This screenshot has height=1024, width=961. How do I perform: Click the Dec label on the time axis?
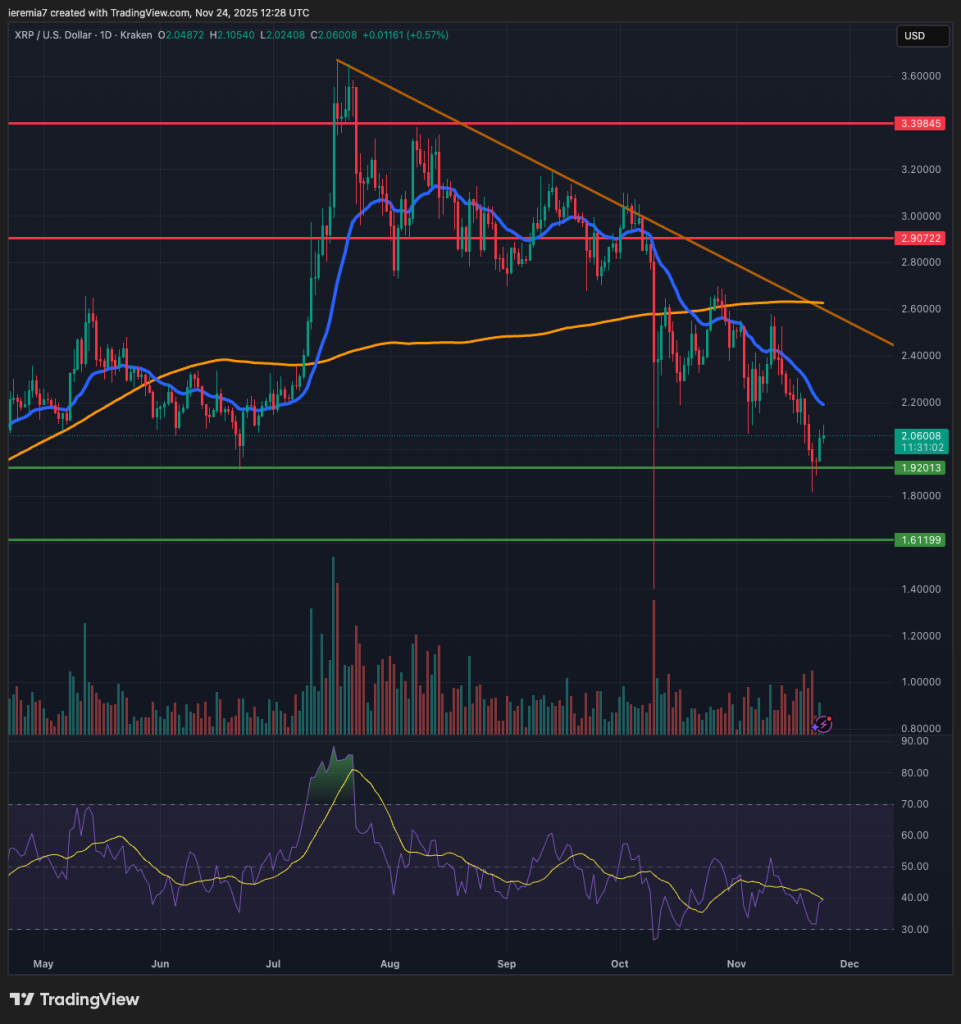[848, 963]
